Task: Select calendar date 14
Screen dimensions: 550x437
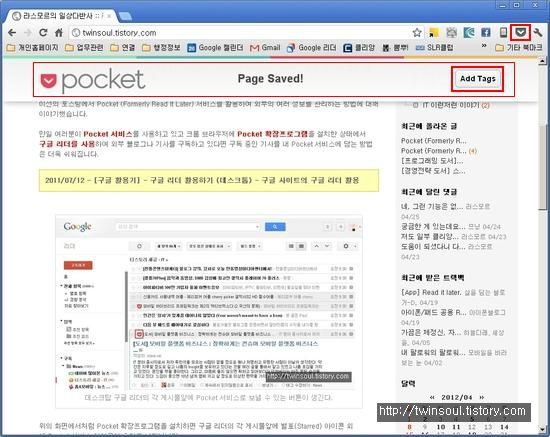Action: pyautogui.click(x=504, y=427)
